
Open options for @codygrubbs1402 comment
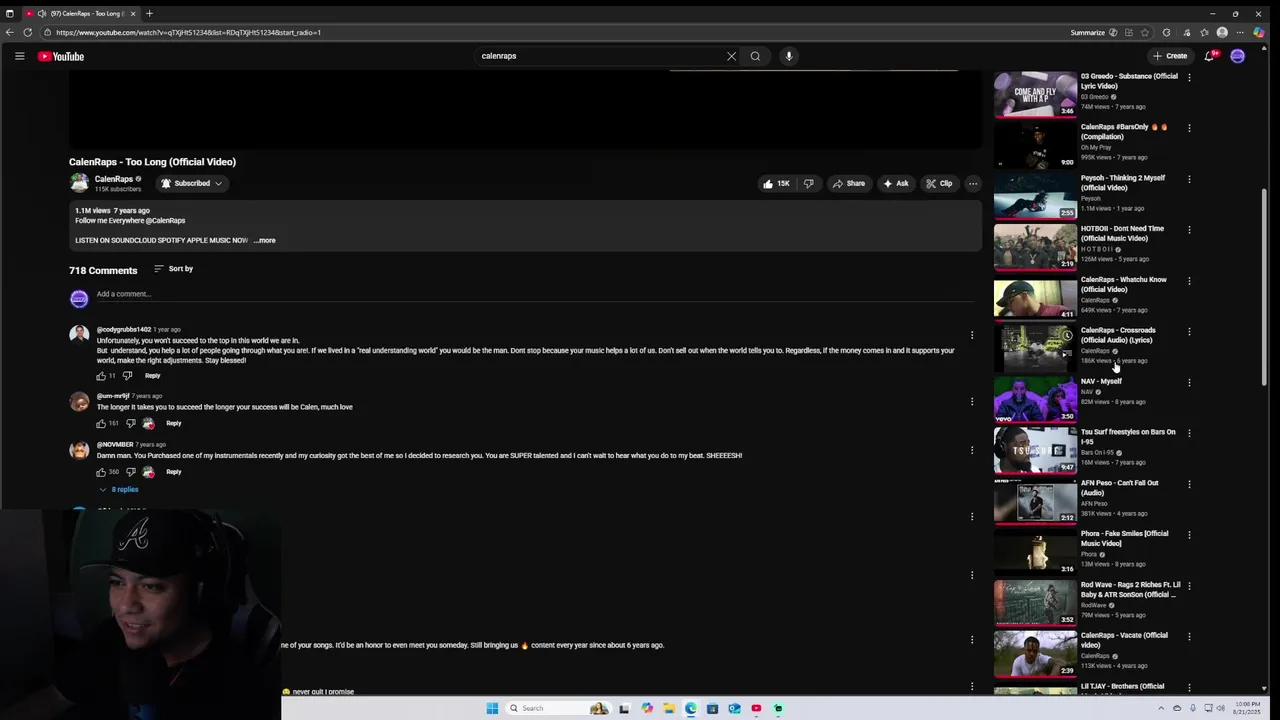click(972, 335)
